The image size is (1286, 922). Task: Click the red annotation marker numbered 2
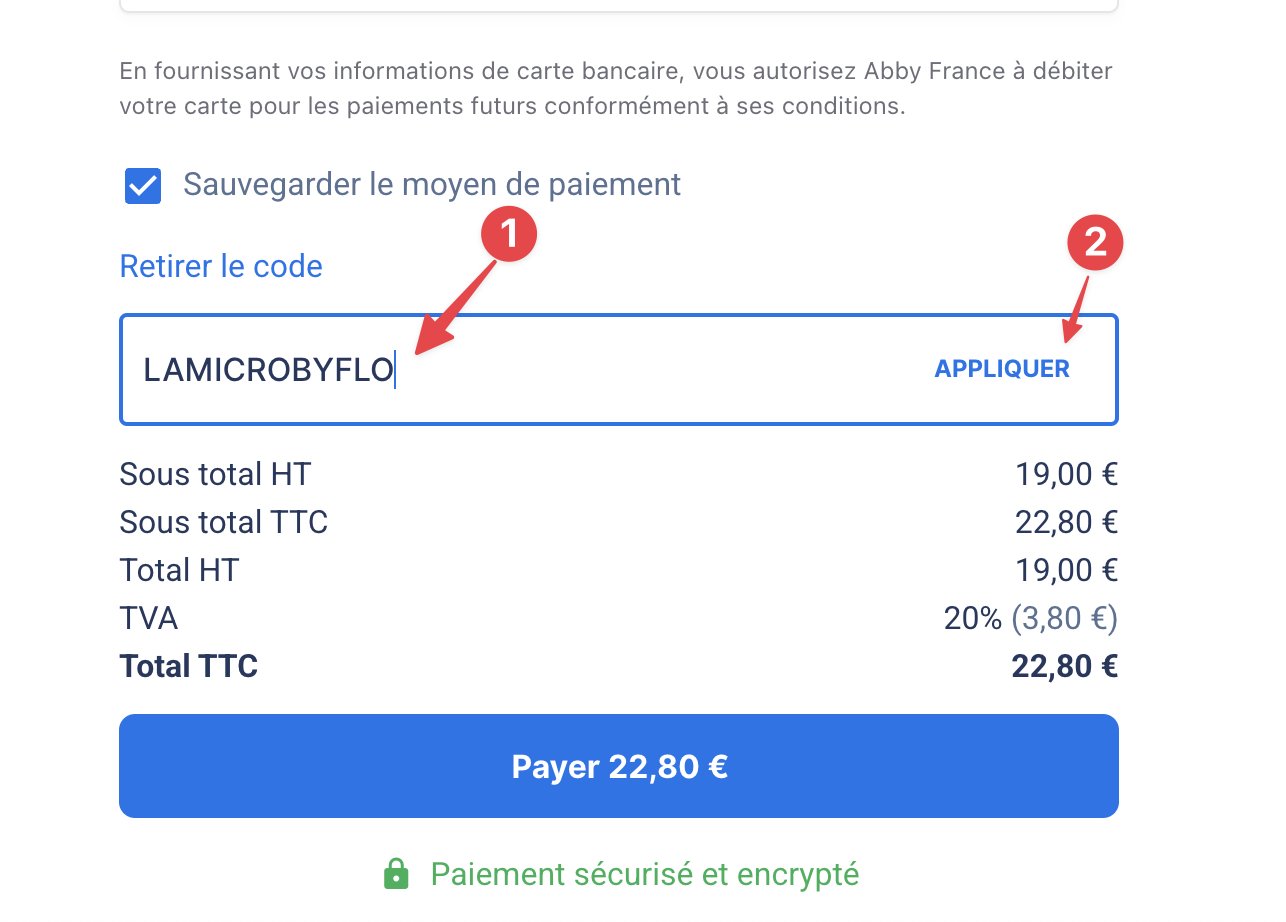[1095, 242]
